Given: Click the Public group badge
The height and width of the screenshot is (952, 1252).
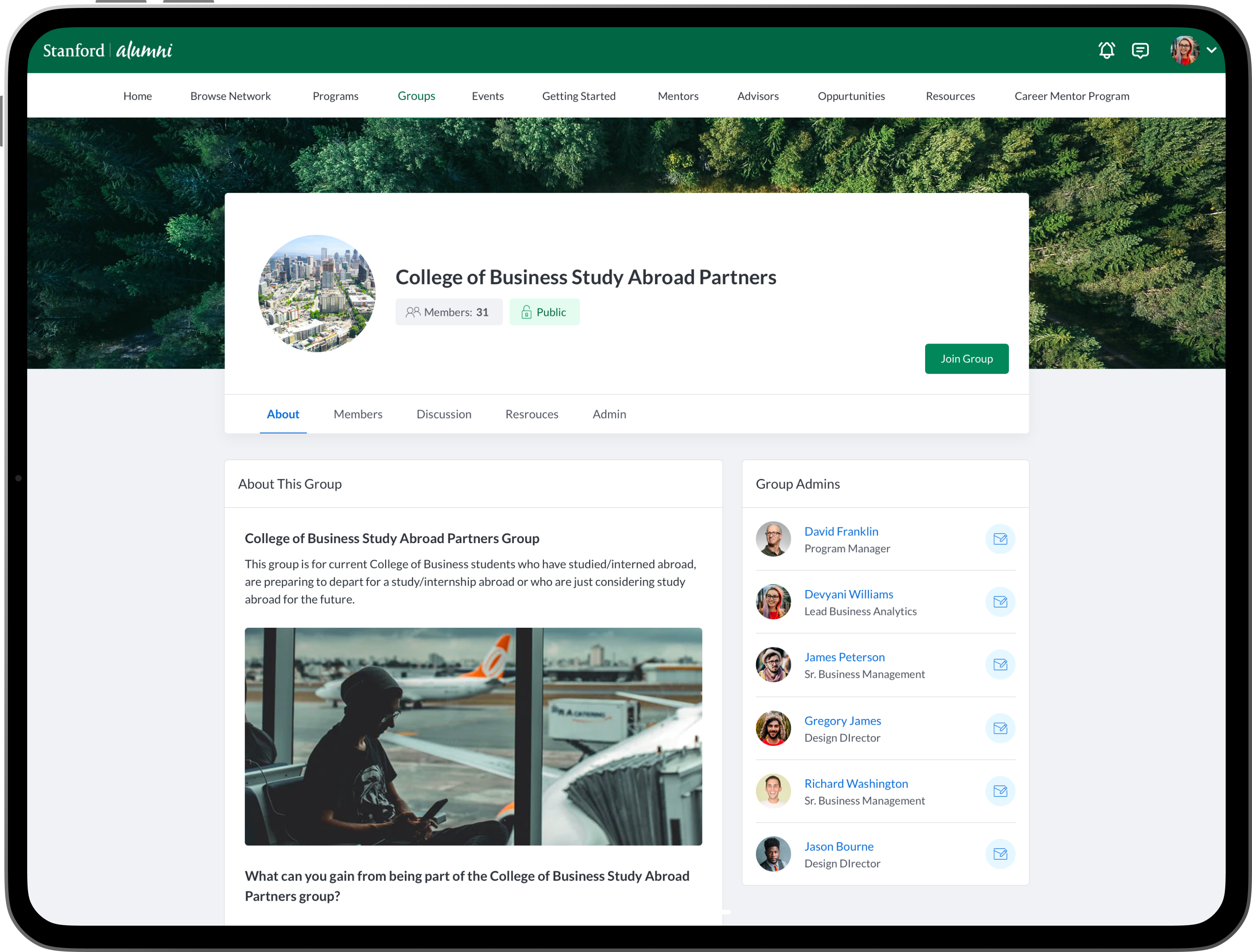Looking at the screenshot, I should tap(544, 312).
